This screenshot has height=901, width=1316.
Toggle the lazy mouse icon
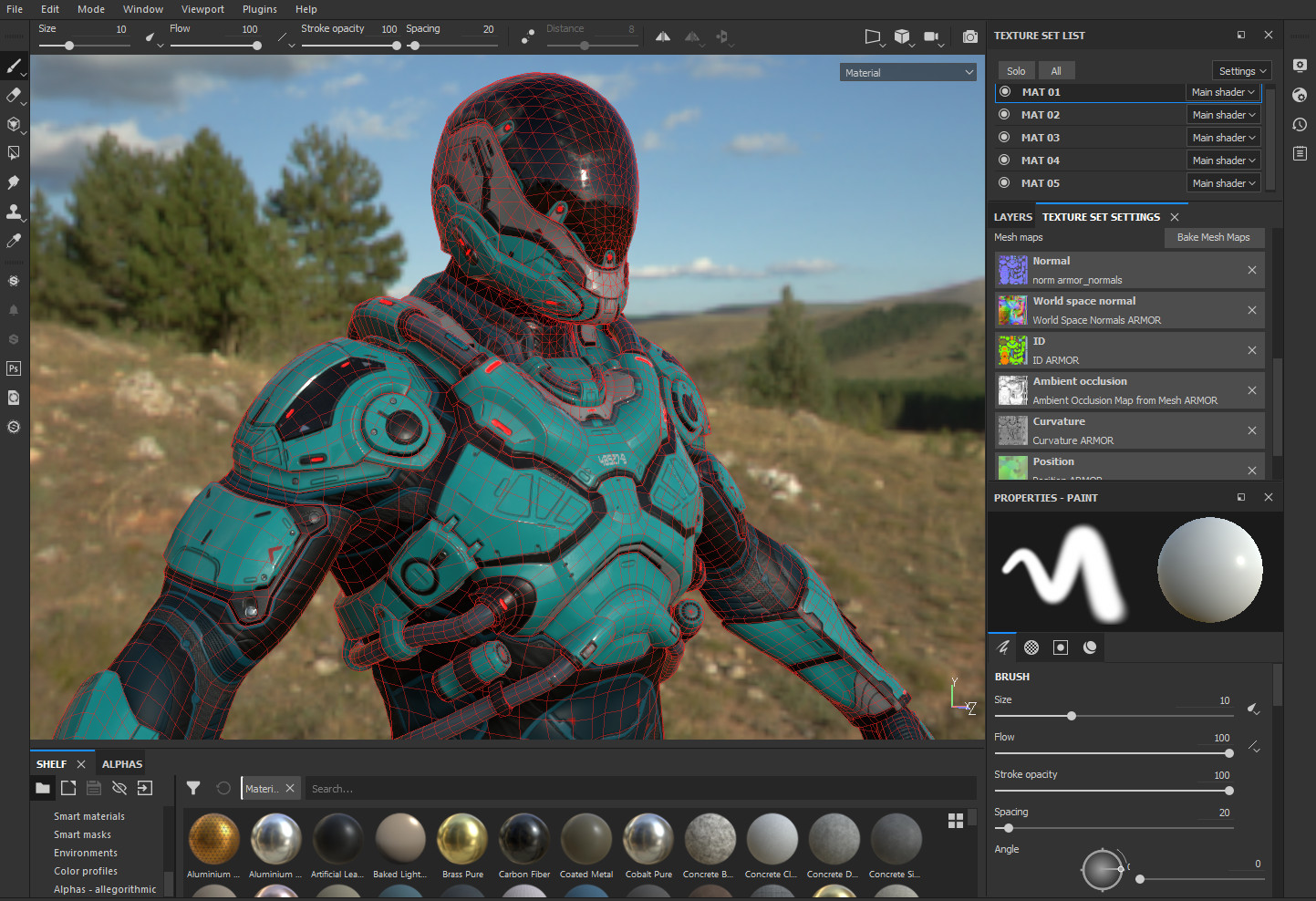tap(528, 36)
